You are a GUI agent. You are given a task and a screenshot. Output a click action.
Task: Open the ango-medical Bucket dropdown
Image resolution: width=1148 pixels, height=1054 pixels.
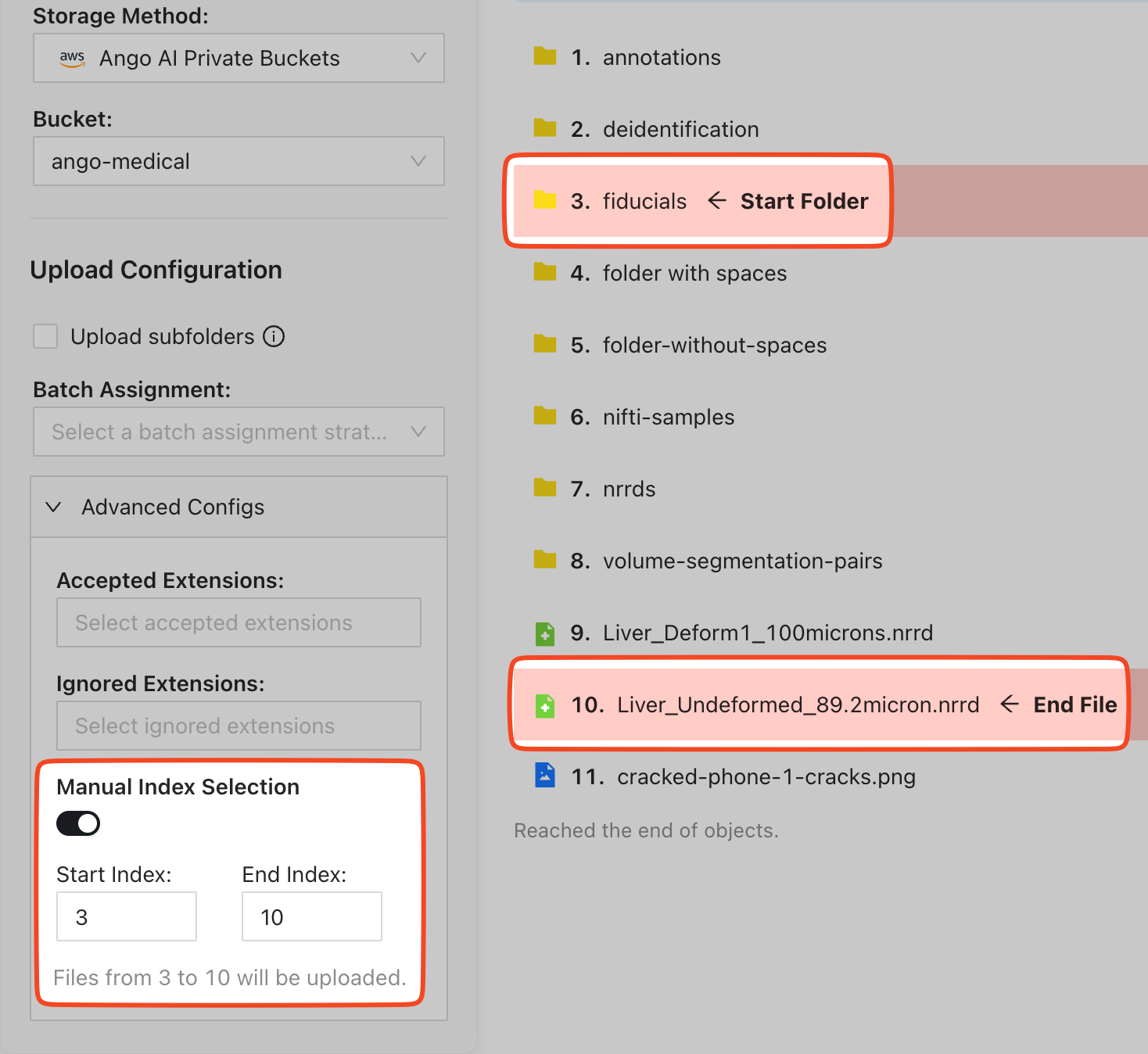(239, 161)
